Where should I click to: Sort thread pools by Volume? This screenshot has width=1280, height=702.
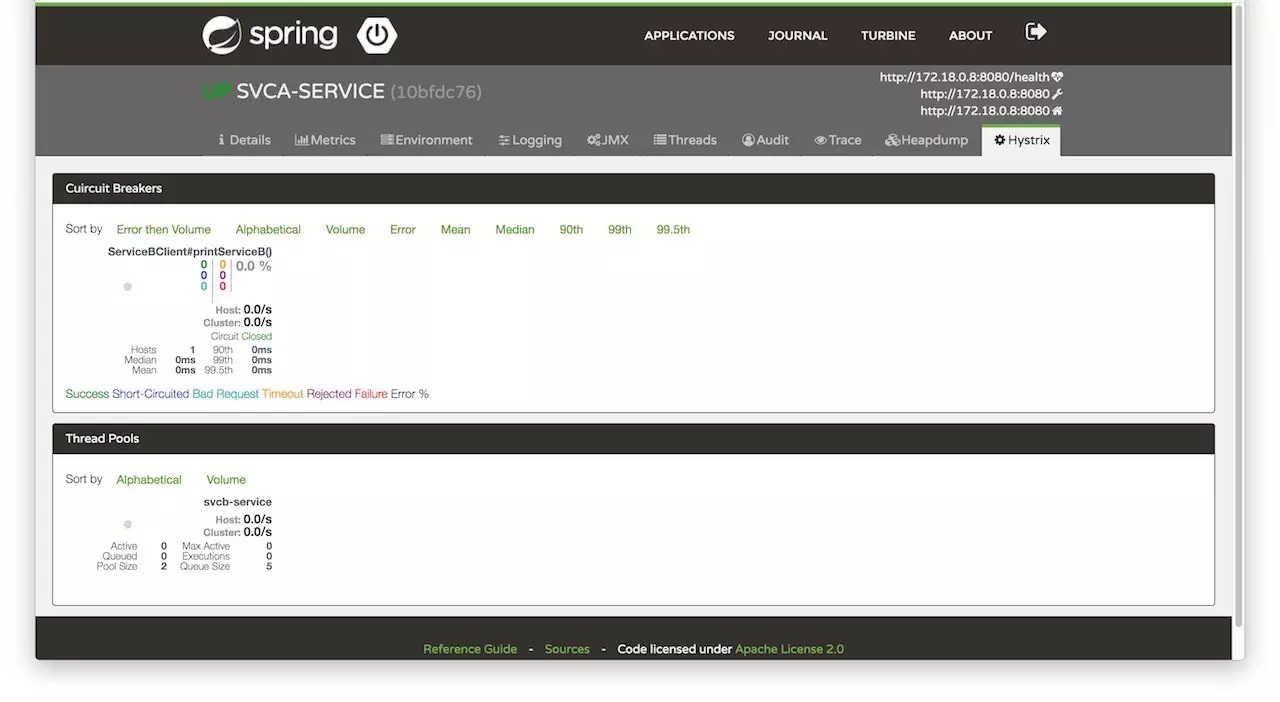click(226, 480)
